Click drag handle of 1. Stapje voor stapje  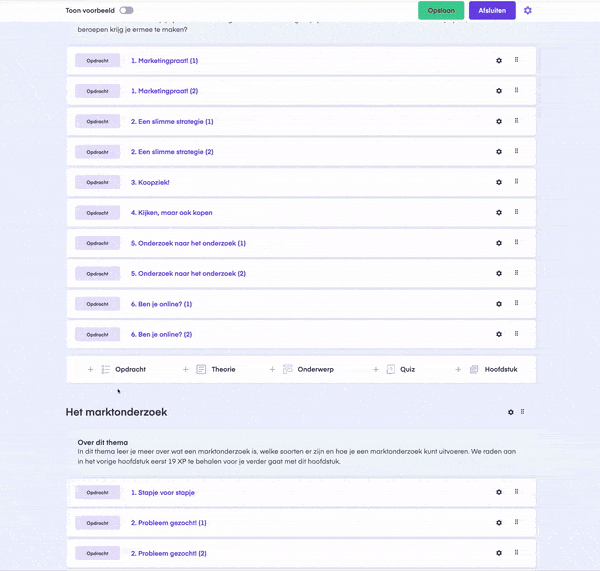click(x=516, y=491)
